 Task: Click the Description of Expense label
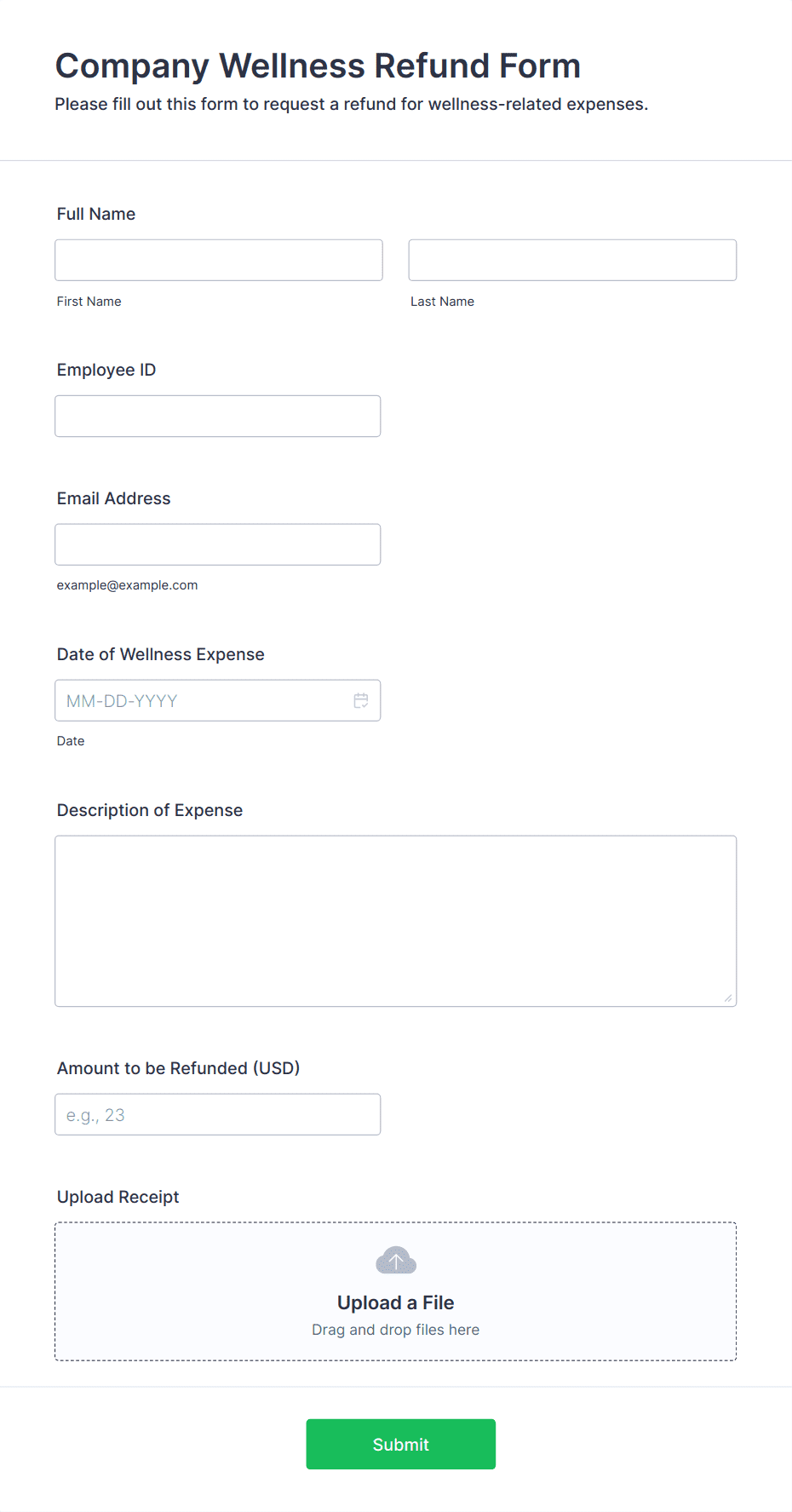click(150, 810)
